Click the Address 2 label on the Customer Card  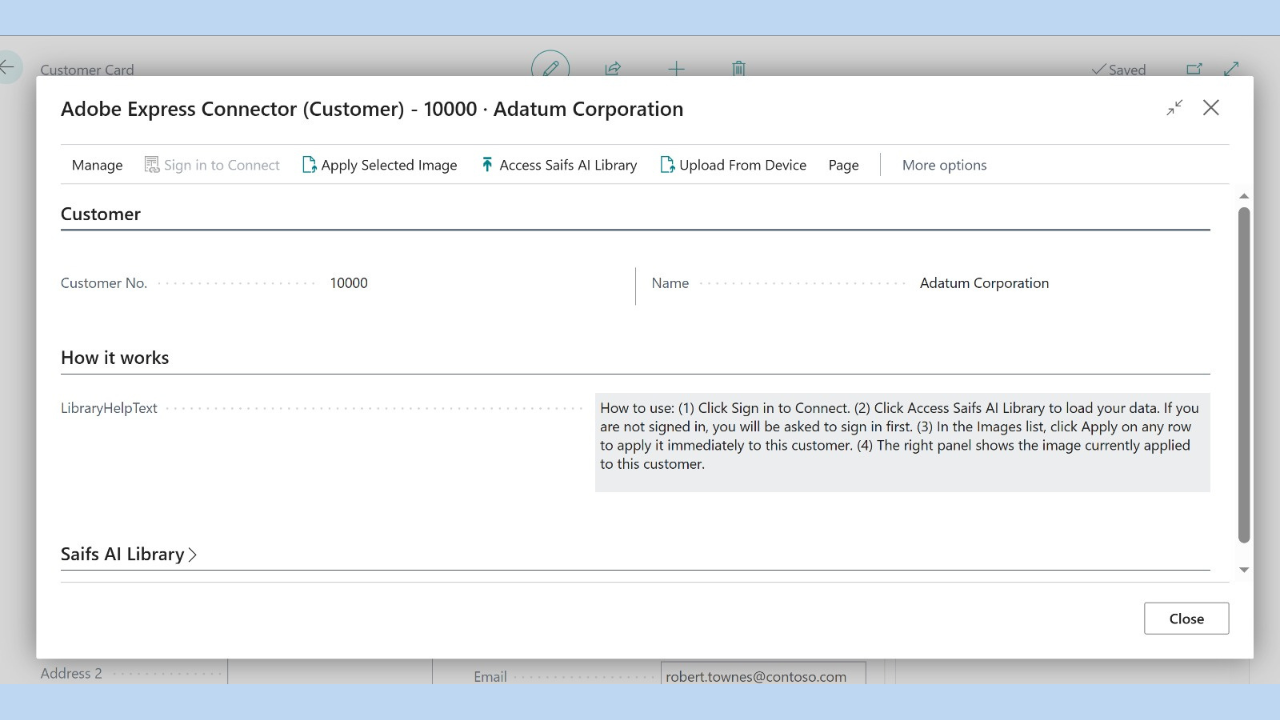[71, 673]
